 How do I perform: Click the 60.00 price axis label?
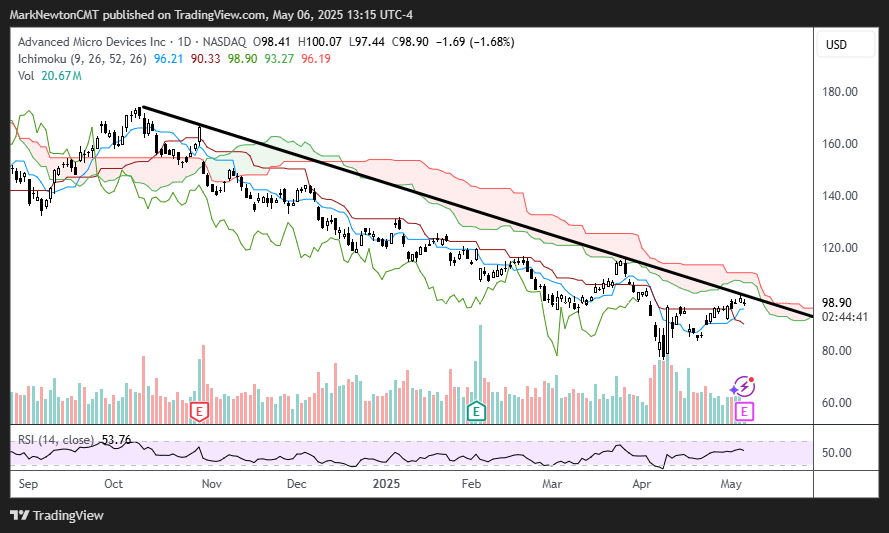tap(837, 403)
